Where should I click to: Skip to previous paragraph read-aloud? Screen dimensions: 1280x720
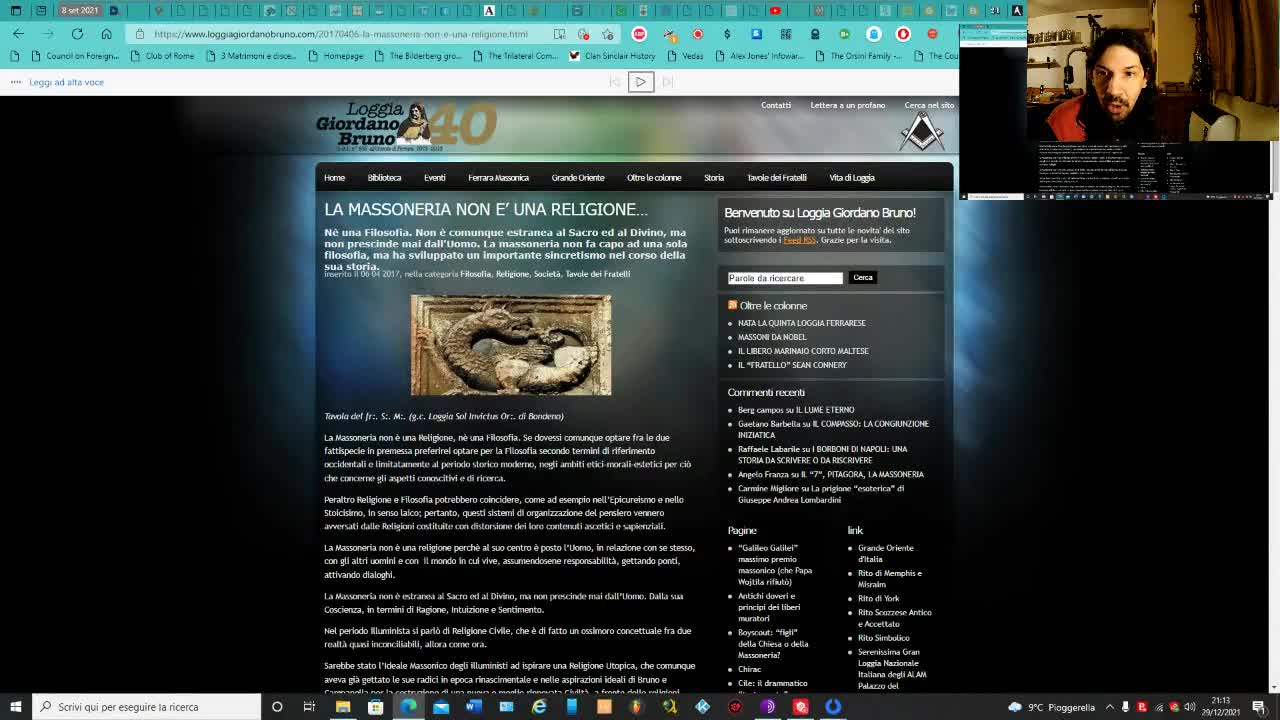615,82
